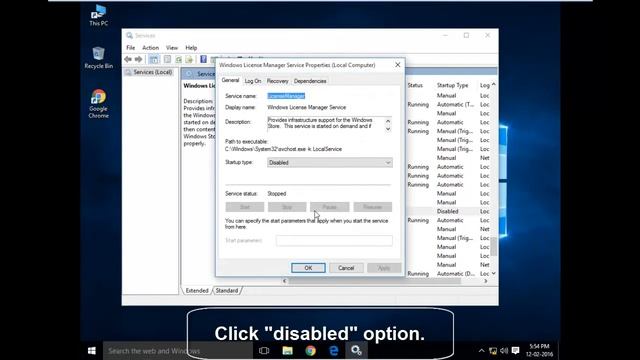
Task: Click down arrow on Description scrollbar
Action: click(x=388, y=129)
